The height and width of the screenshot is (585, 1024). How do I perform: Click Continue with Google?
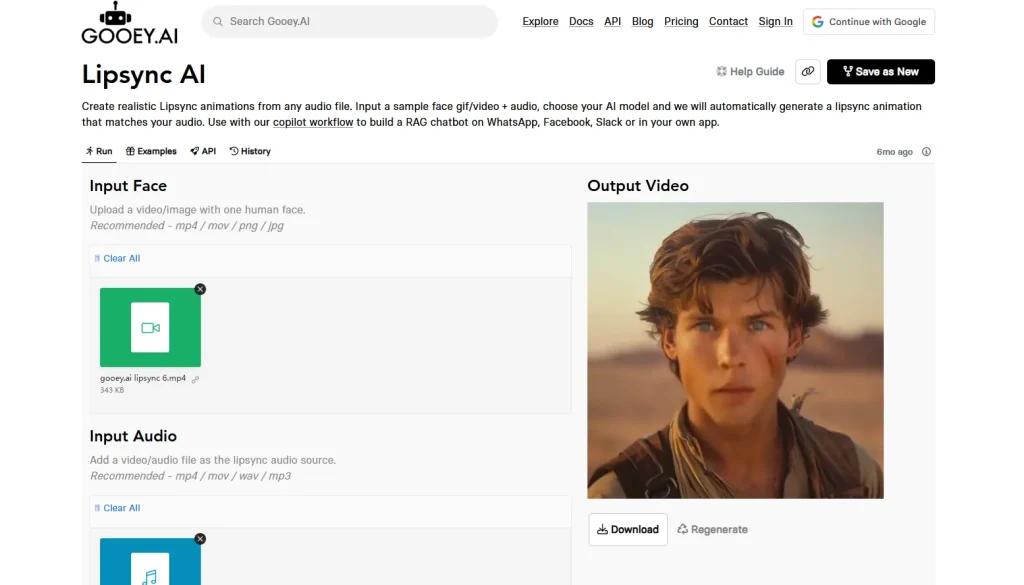click(x=868, y=21)
